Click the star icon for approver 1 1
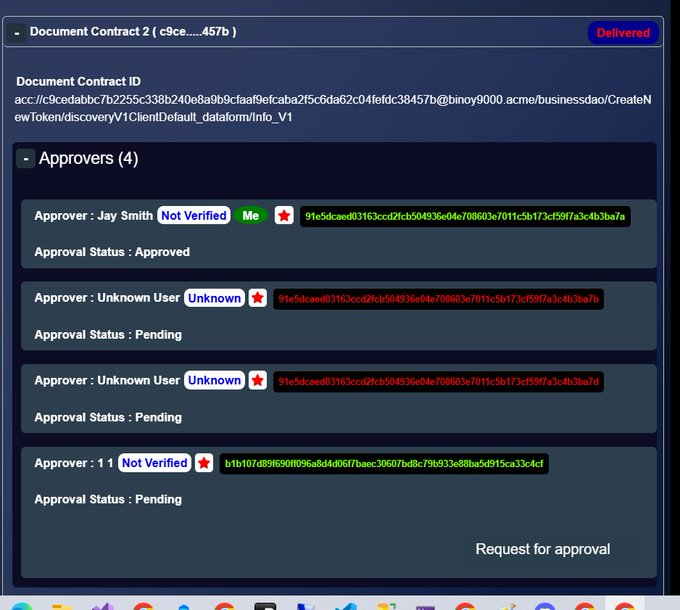The width and height of the screenshot is (680, 610). pos(204,463)
